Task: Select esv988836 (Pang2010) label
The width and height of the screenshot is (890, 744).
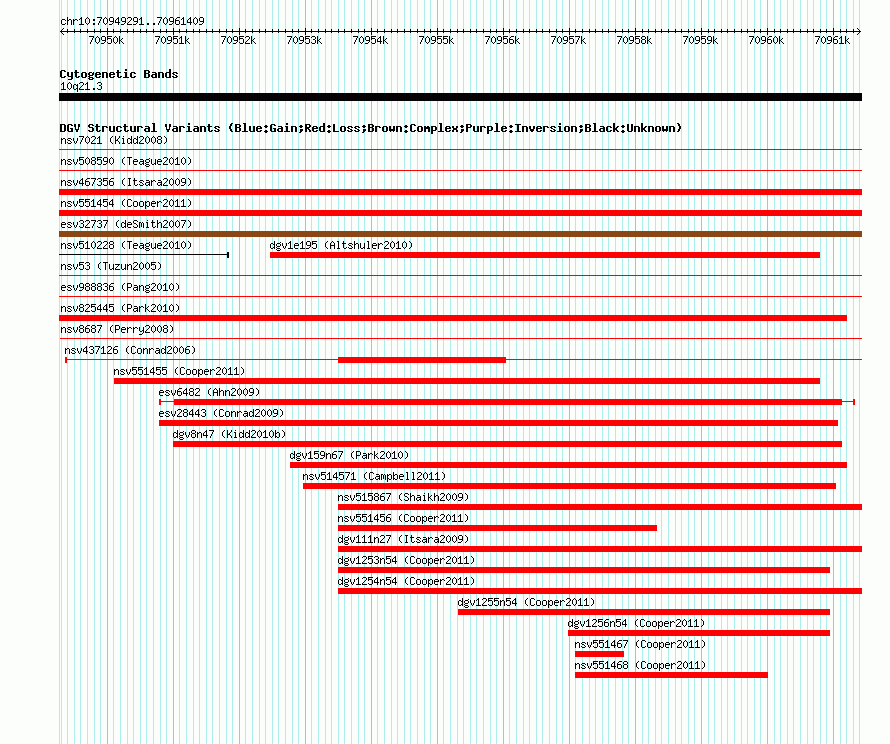Action: 120,287
